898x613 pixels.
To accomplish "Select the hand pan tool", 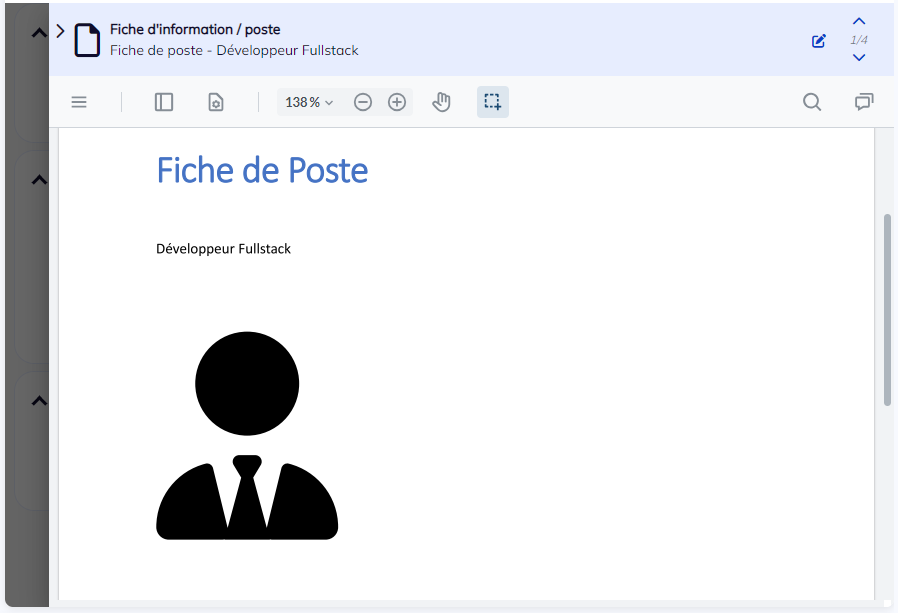I will (441, 102).
